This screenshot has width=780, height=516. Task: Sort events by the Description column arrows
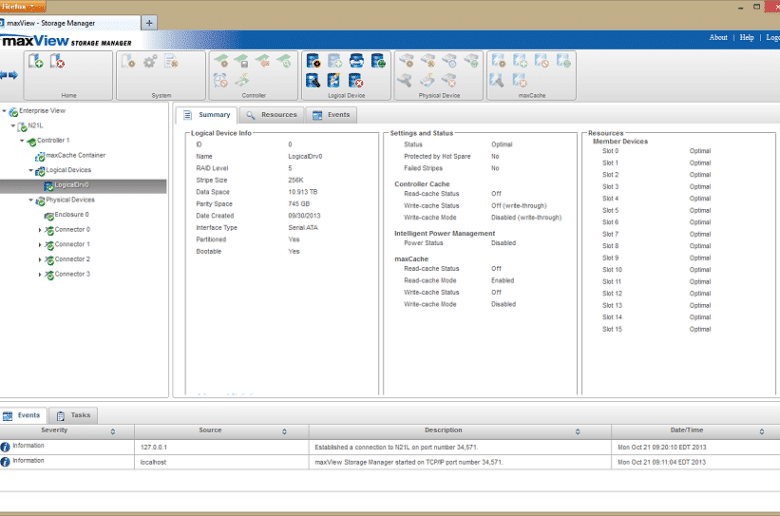(578, 431)
